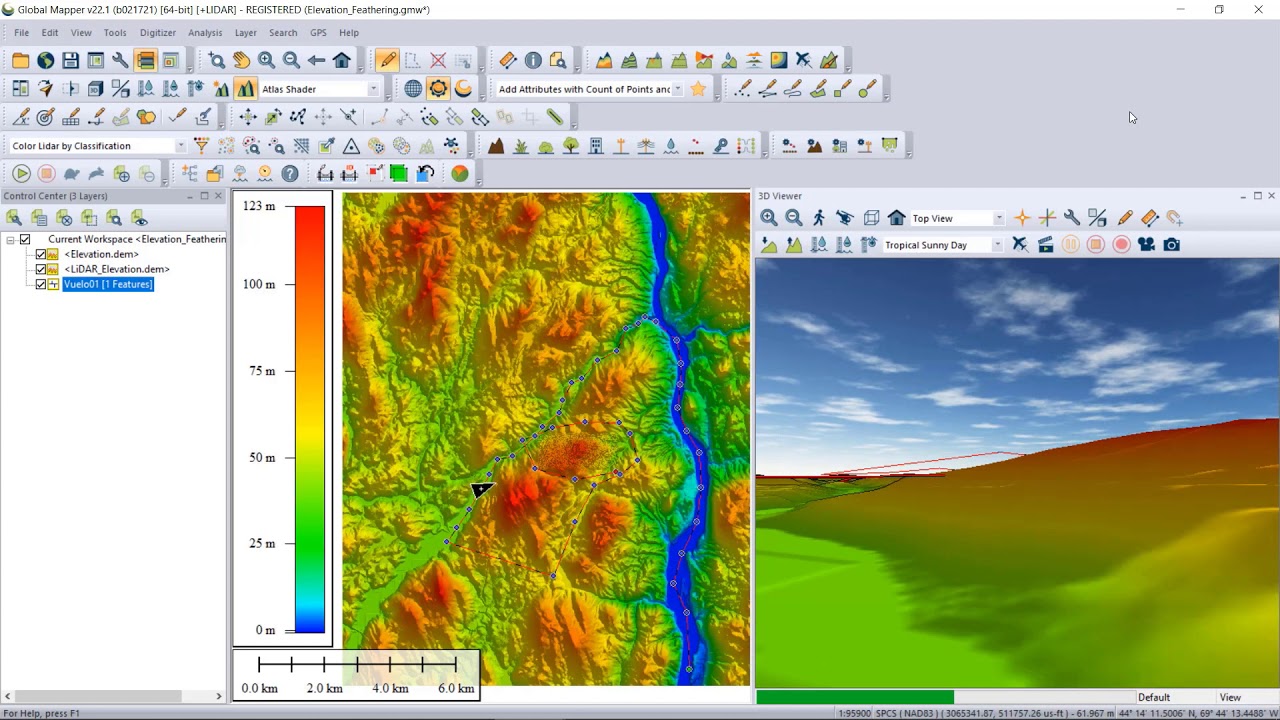Open the Top View dropdown in 3D Viewer

pyautogui.click(x=998, y=218)
